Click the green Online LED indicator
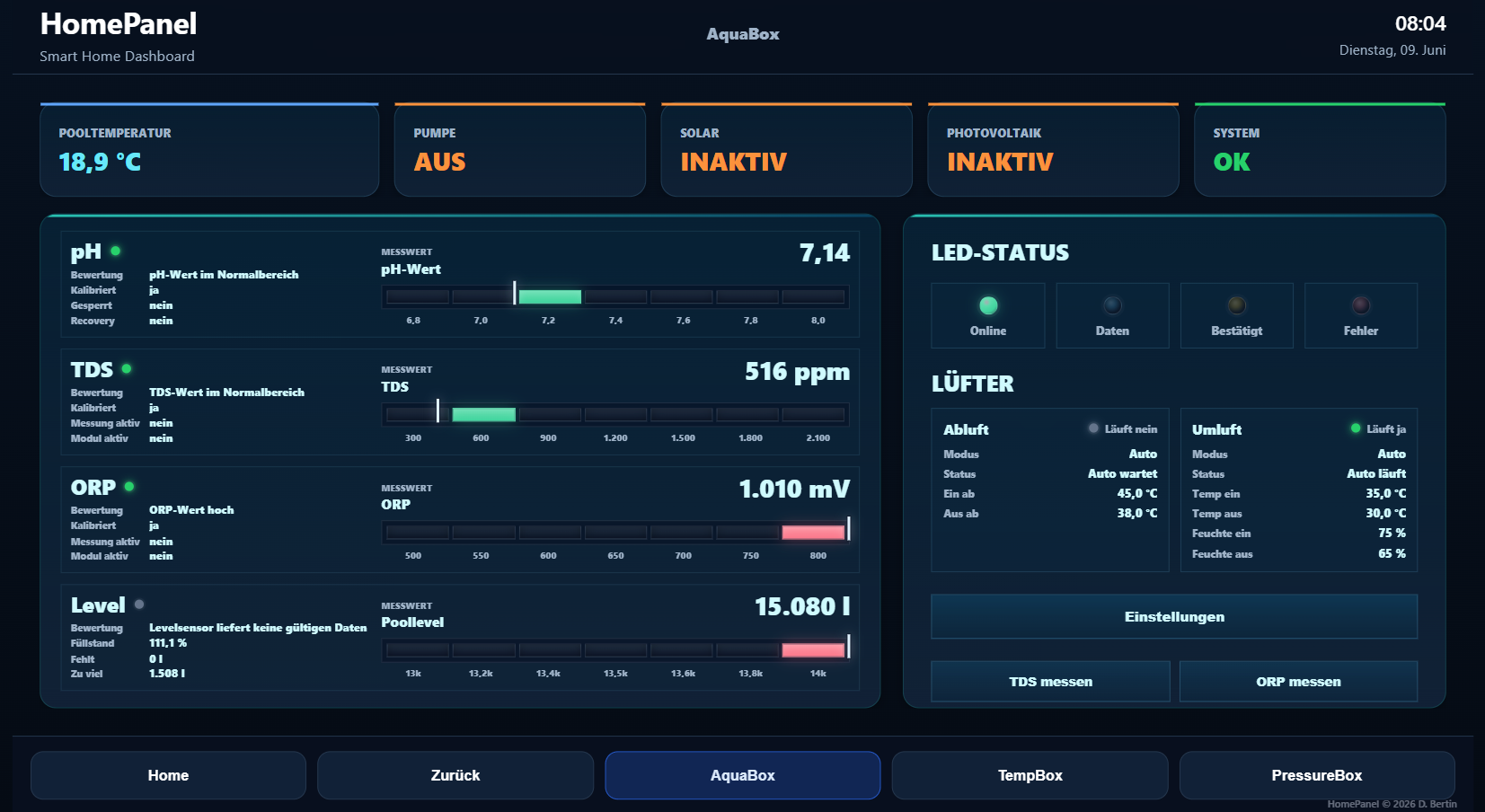This screenshot has width=1485, height=812. click(x=988, y=305)
